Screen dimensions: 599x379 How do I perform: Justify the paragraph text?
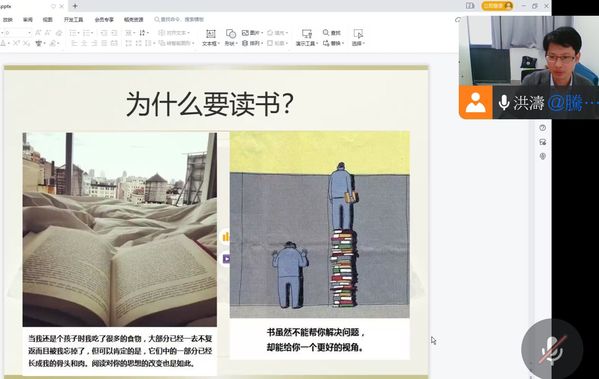tap(104, 43)
